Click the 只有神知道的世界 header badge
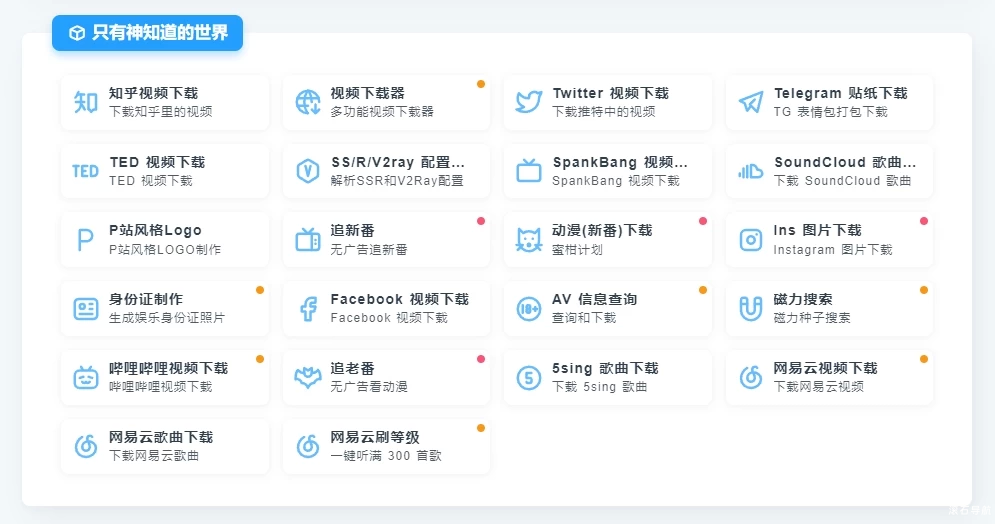Screen dimensions: 995x524 click(148, 33)
